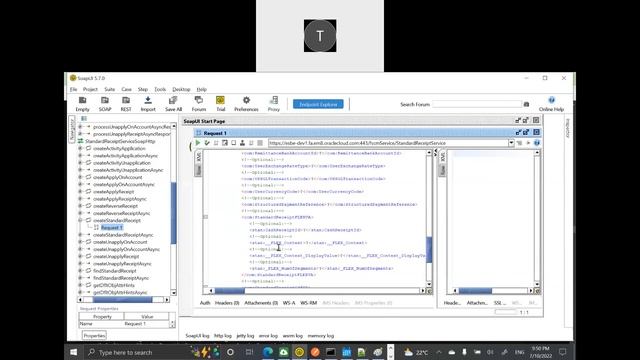
Task: Open the WS-A tab
Action: click(289, 303)
